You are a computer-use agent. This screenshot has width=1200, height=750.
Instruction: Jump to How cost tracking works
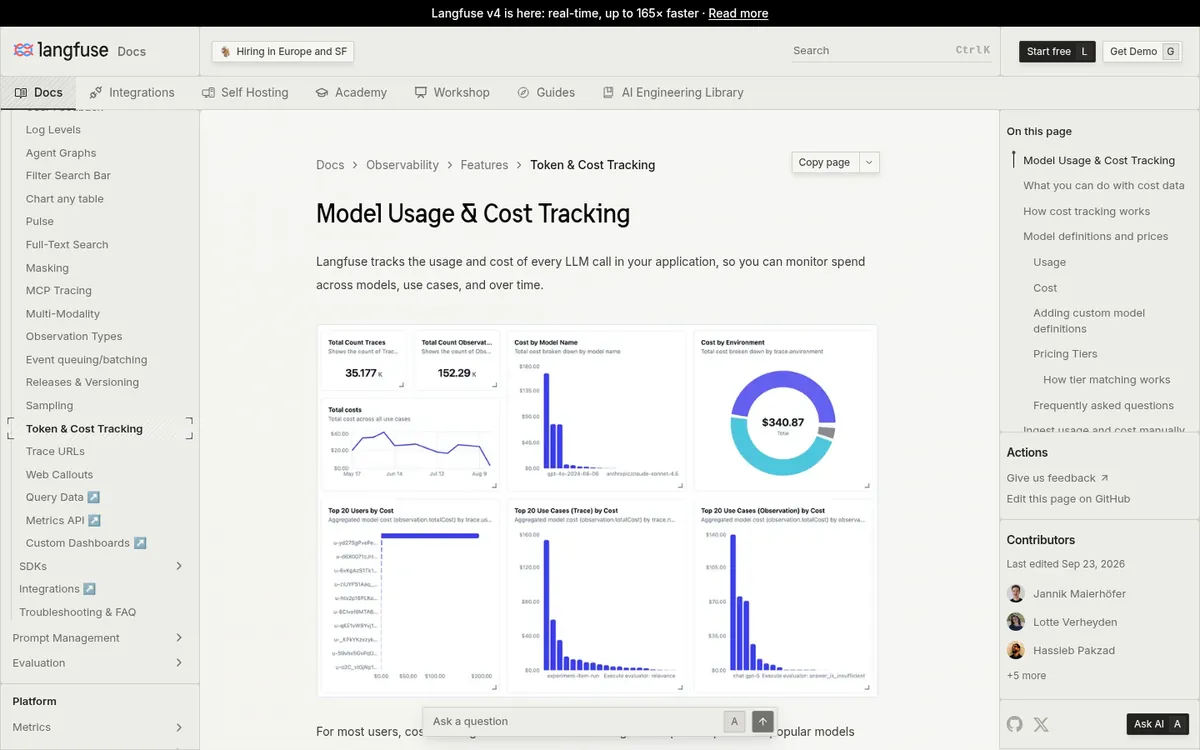click(1086, 212)
